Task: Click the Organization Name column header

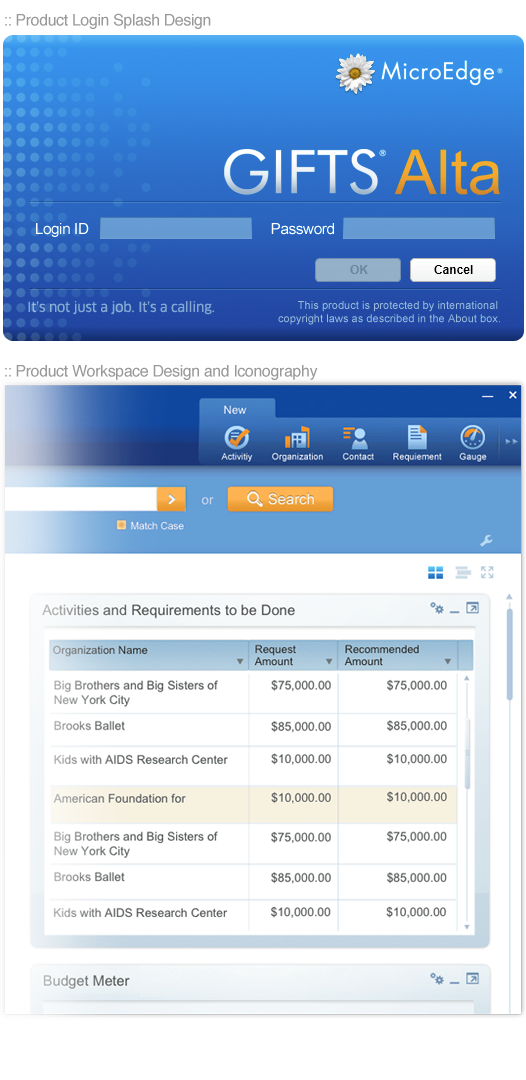Action: coord(149,655)
